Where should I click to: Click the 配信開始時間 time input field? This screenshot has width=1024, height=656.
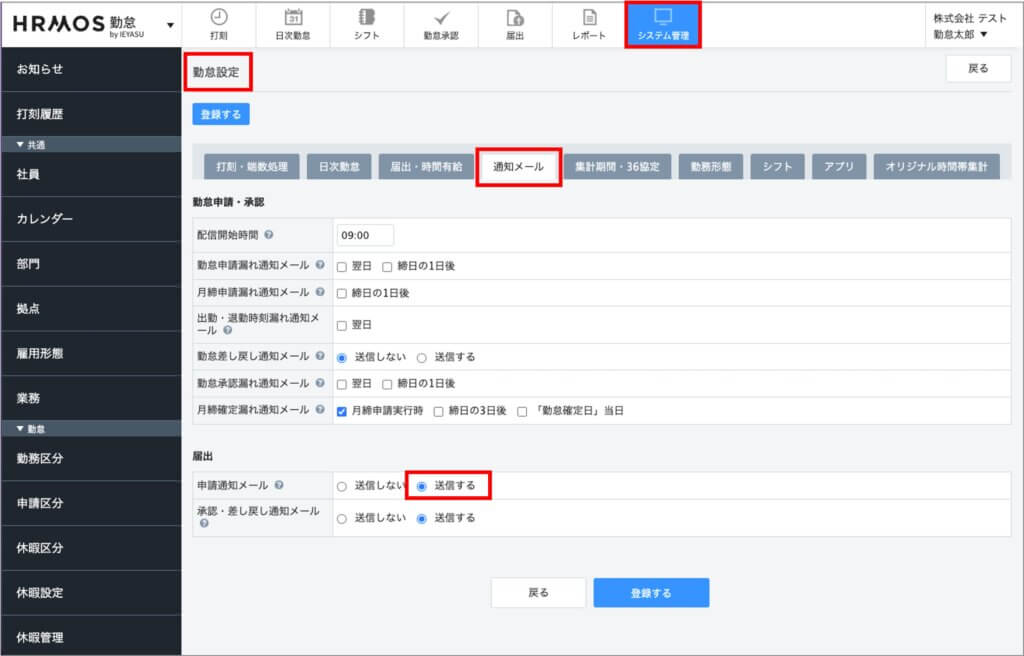(365, 235)
